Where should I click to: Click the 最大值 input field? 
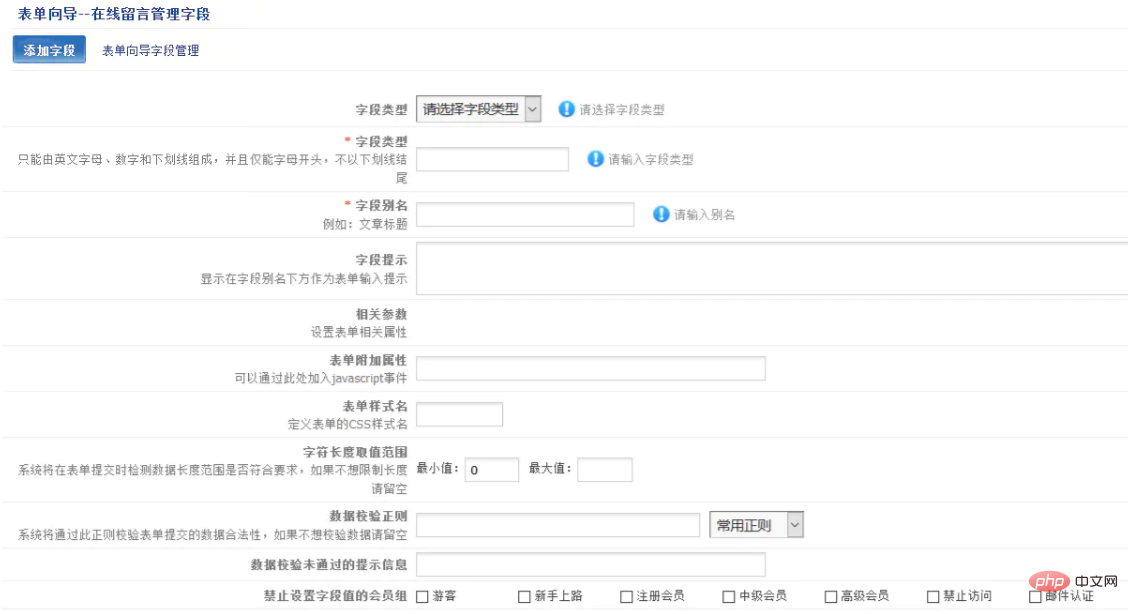[604, 469]
